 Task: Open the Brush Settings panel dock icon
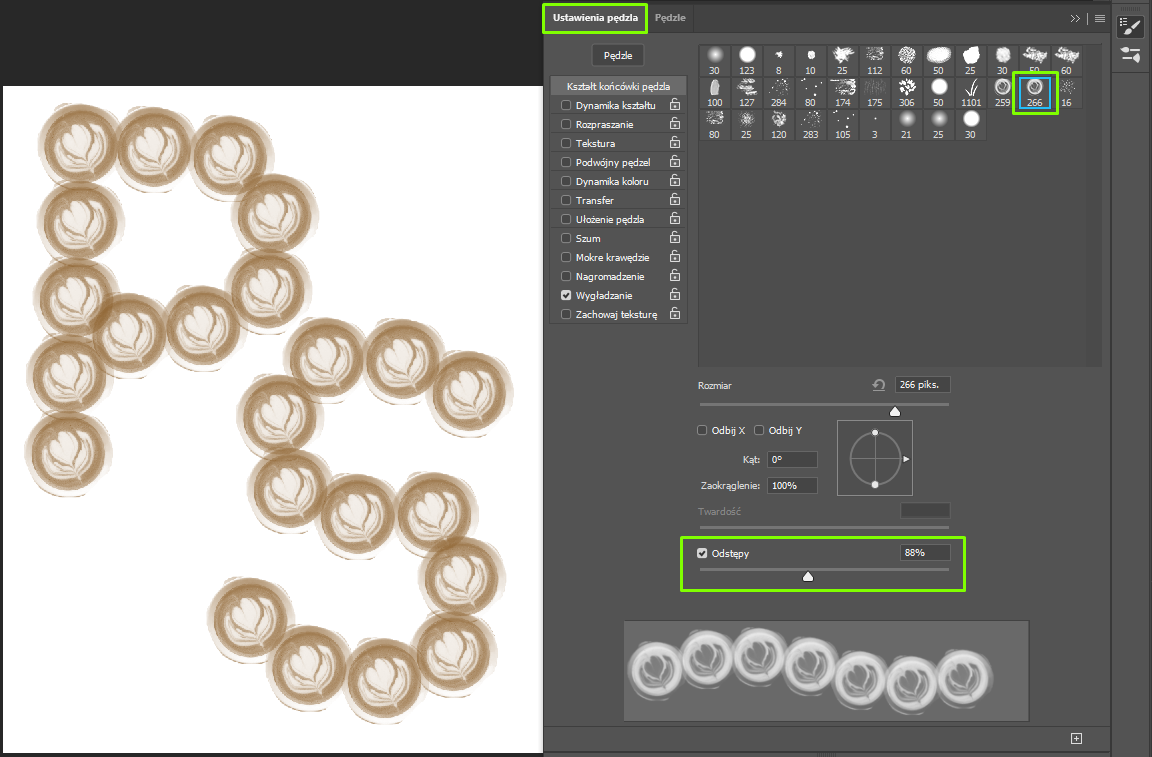(1130, 26)
